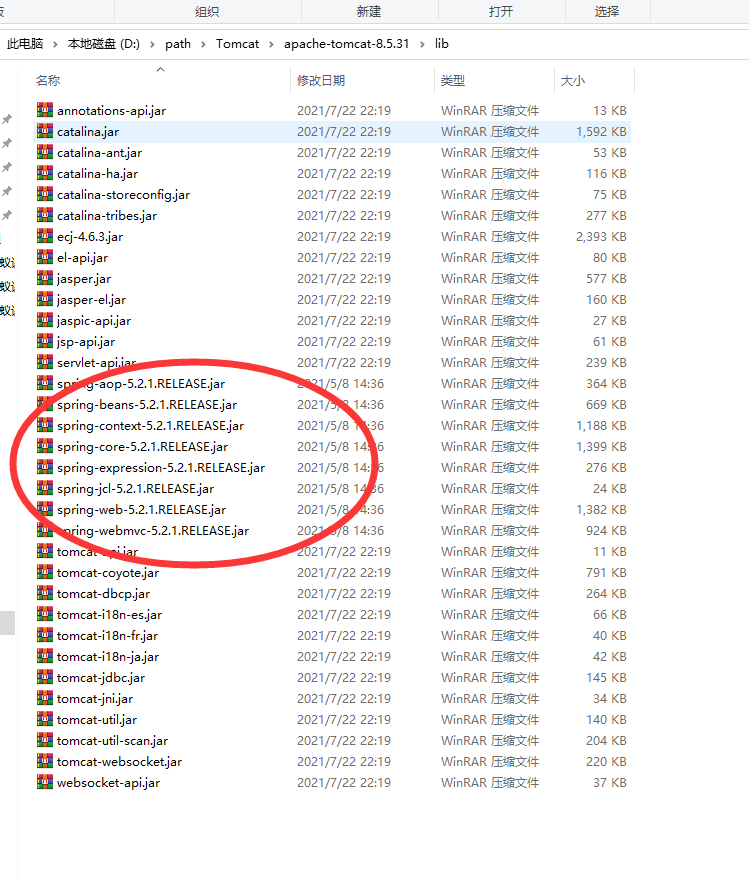Open the path folder breadcrumb
This screenshot has width=749, height=879.
pyautogui.click(x=178, y=44)
